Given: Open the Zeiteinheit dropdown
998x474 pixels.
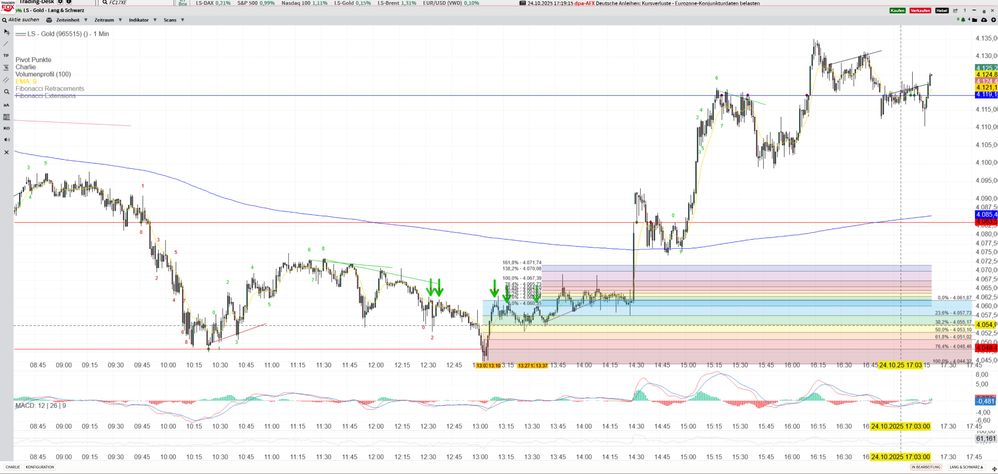Looking at the screenshot, I should (x=69, y=19).
